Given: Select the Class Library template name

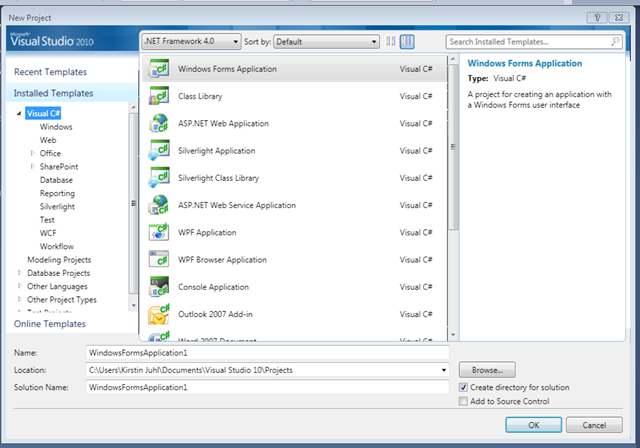Looking at the screenshot, I should (x=200, y=96).
